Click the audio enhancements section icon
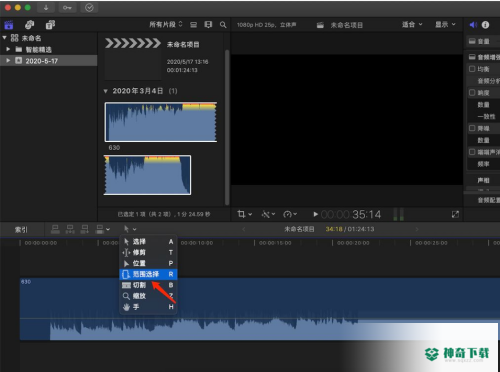The width and height of the screenshot is (500, 372). click(x=472, y=57)
